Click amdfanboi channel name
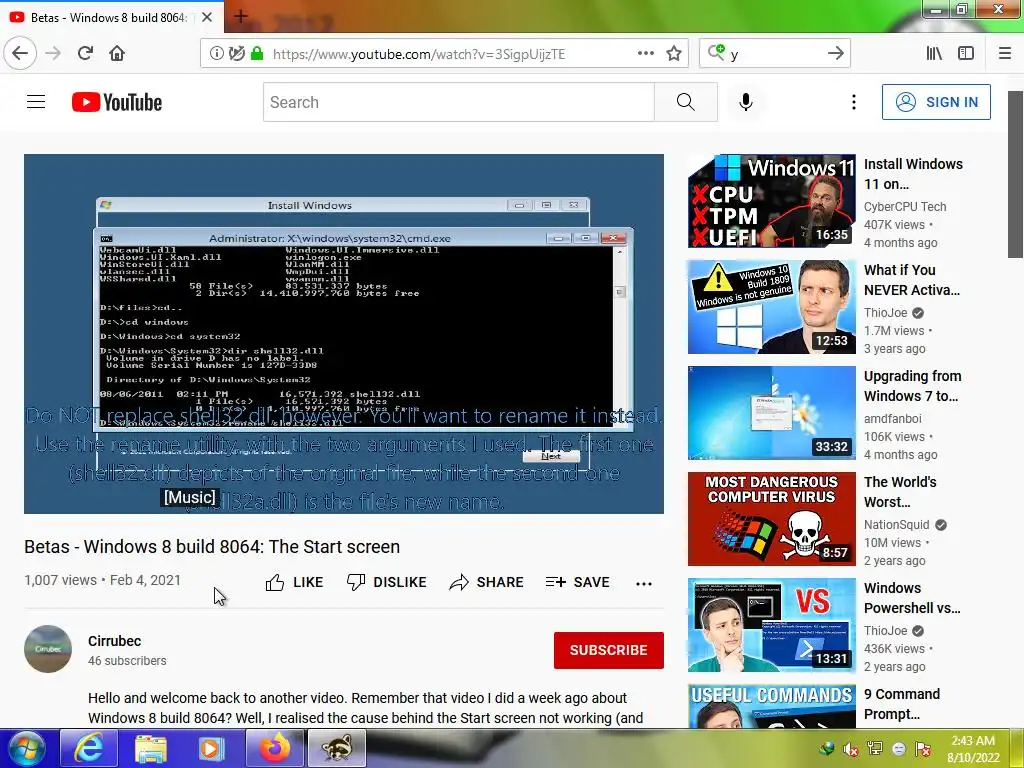The width and height of the screenshot is (1024, 768). pyautogui.click(x=893, y=419)
